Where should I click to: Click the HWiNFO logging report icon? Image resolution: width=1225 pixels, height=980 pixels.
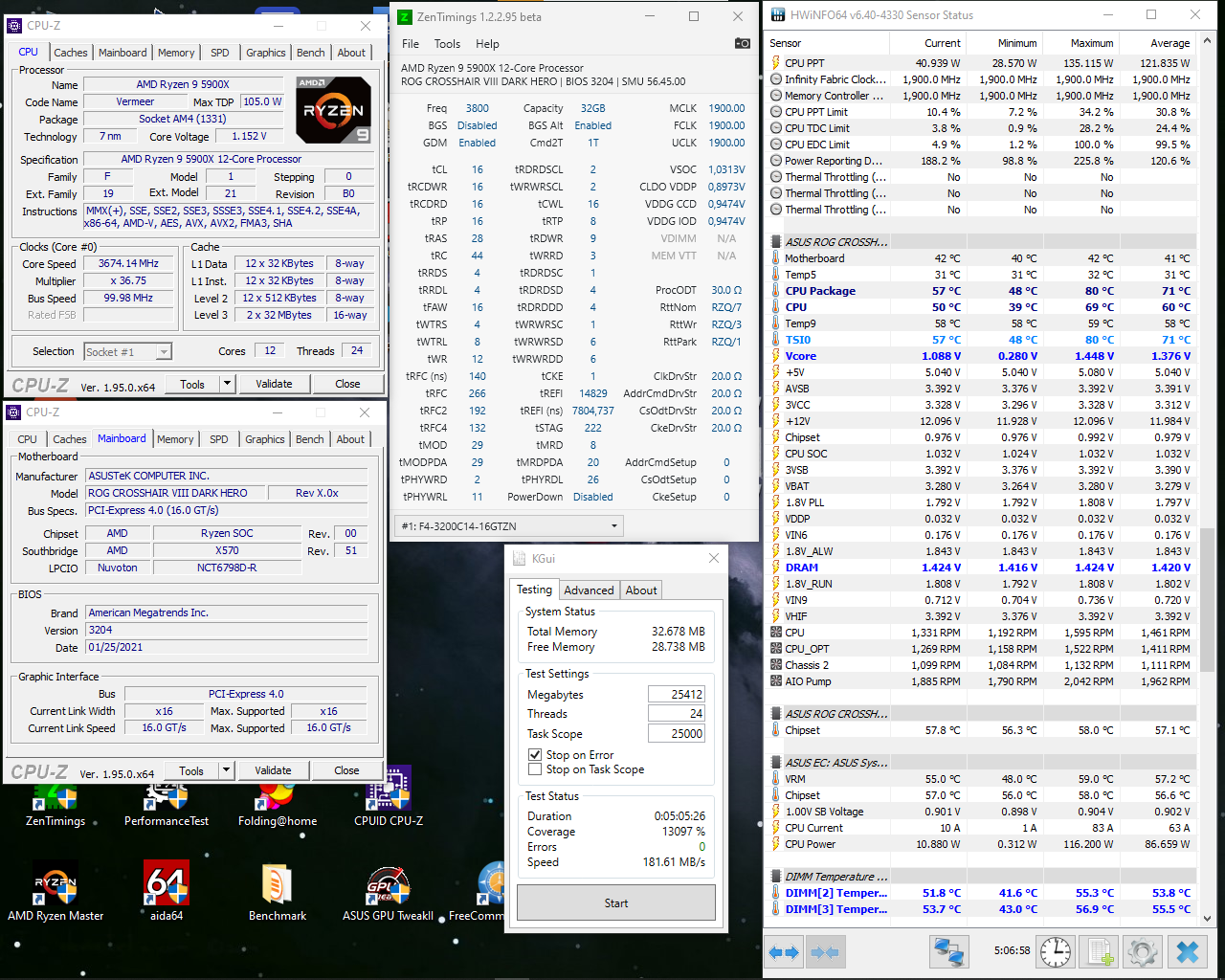pyautogui.click(x=1098, y=951)
